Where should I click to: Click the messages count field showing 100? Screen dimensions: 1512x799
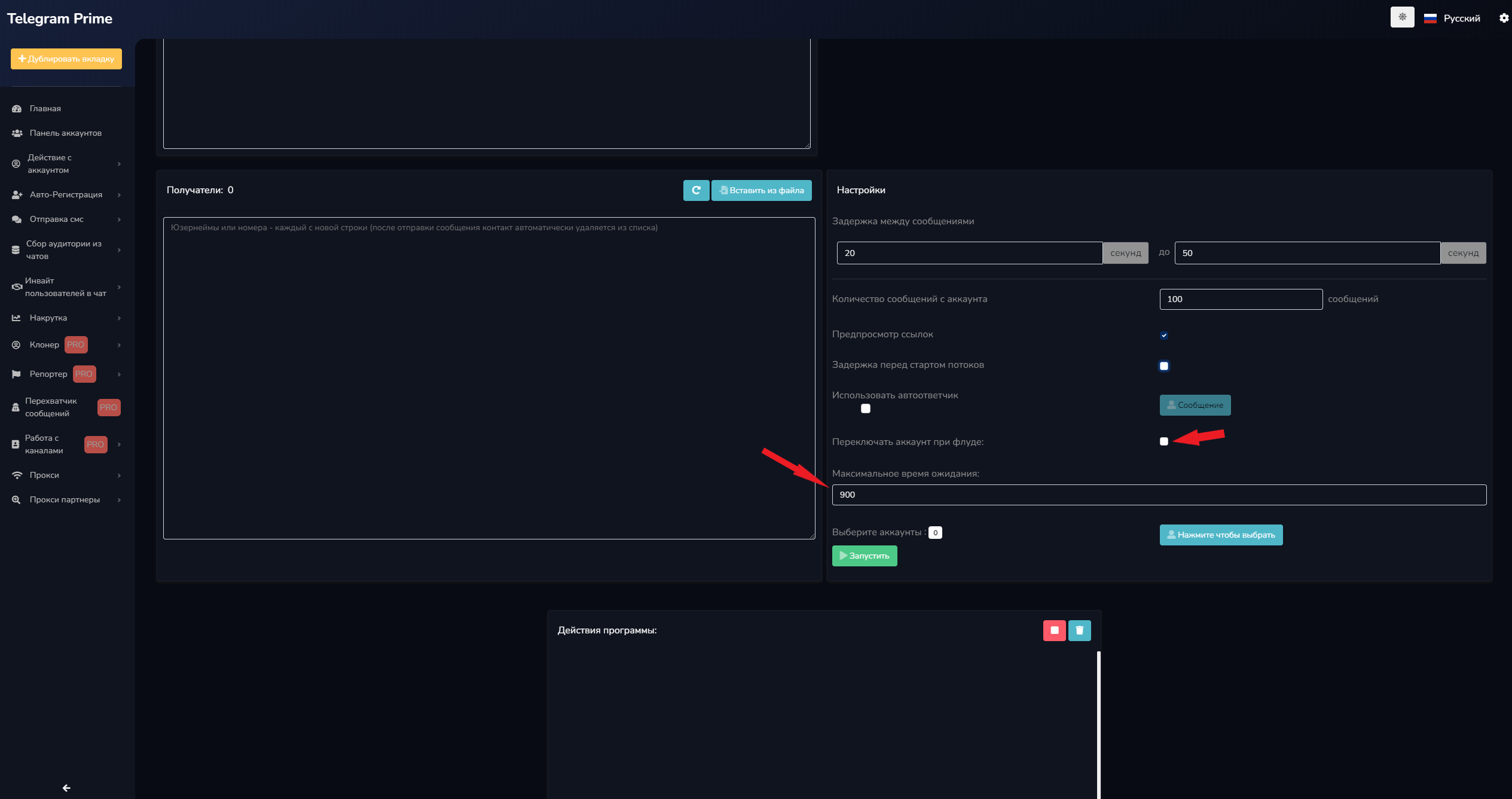coord(1241,300)
